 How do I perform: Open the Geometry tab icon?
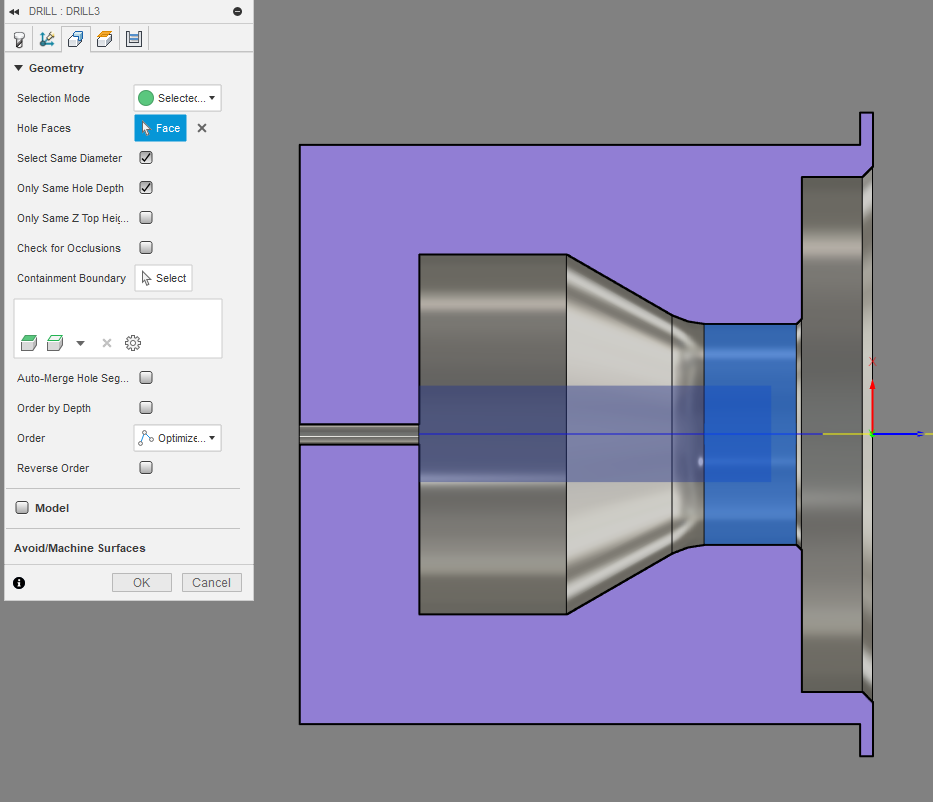point(76,39)
